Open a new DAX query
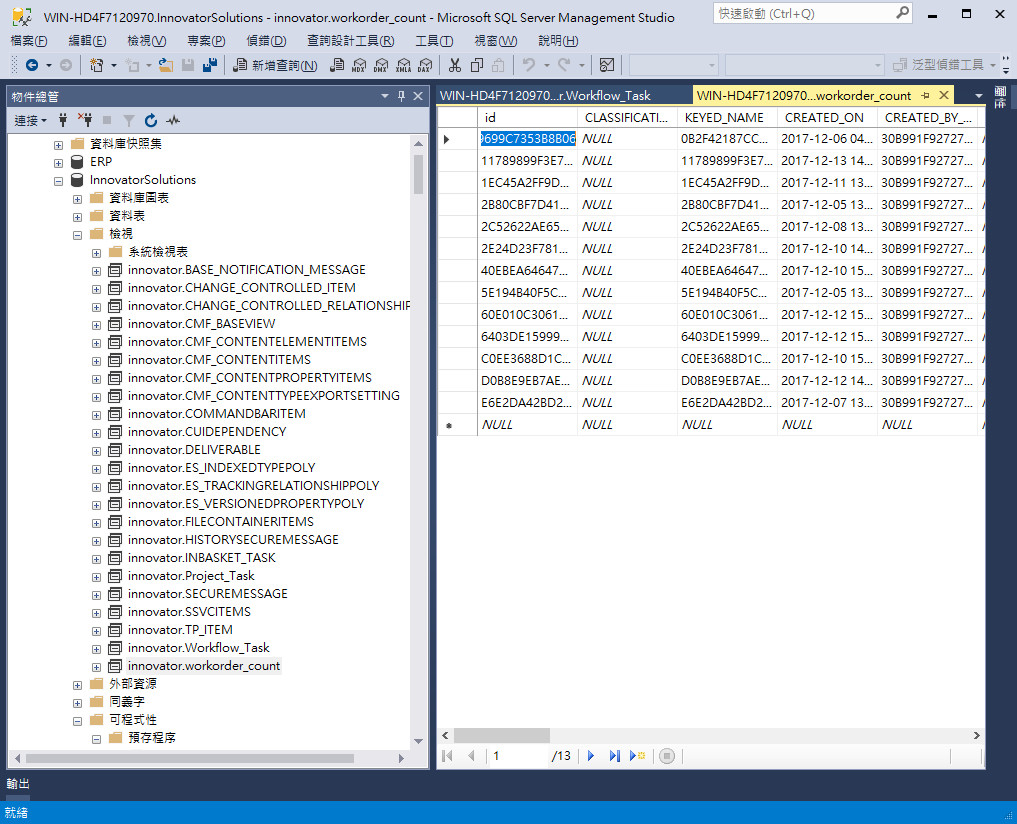The width and height of the screenshot is (1017, 824). coord(425,65)
